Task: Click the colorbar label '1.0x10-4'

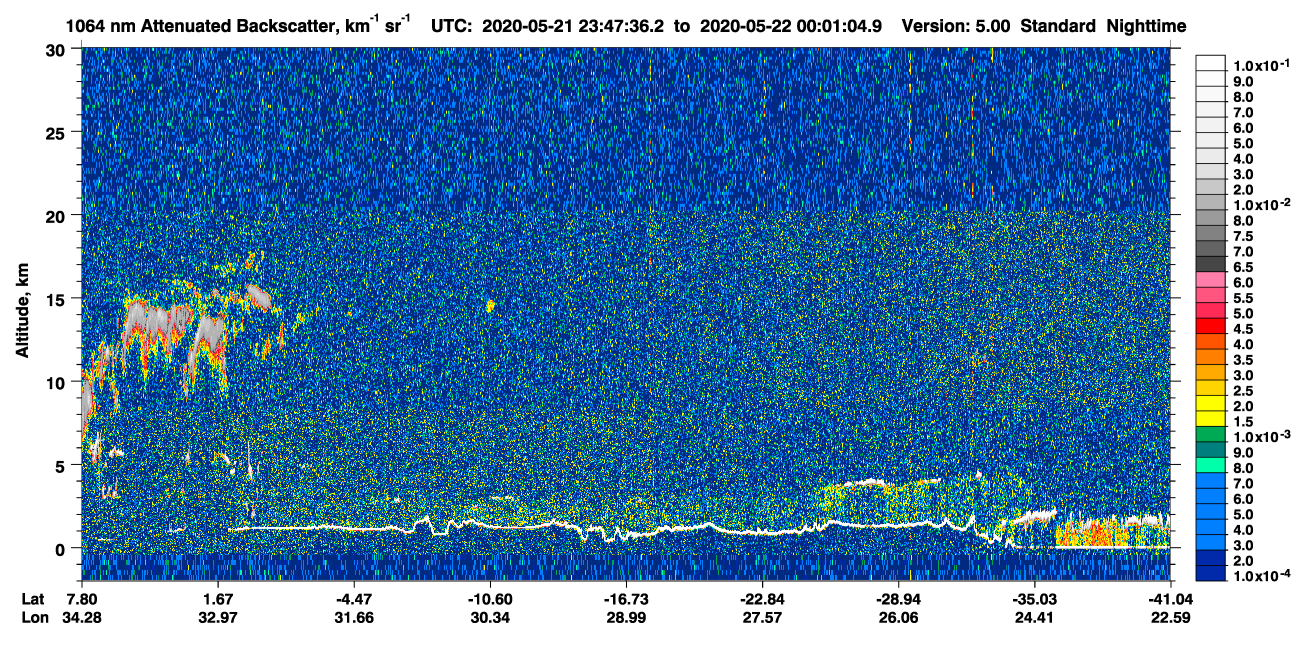Action: [x=1262, y=576]
